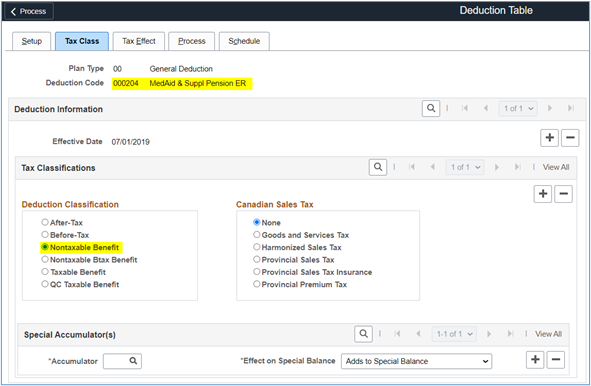This screenshot has height=386, width=591.
Task: Open the Accumulator lookup magnifier
Action: click(x=133, y=361)
